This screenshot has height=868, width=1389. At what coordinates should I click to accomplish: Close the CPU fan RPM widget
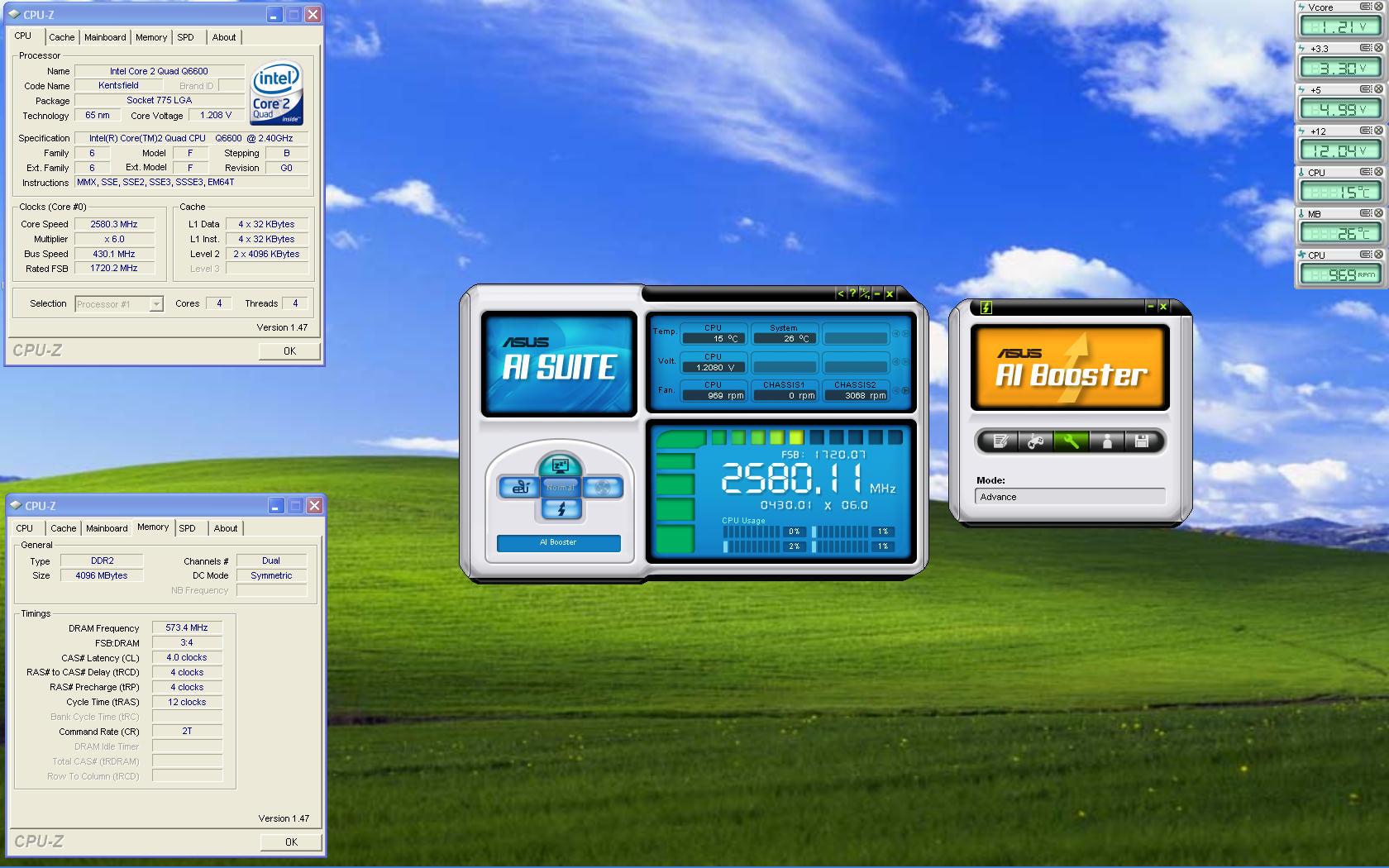click(x=1378, y=255)
